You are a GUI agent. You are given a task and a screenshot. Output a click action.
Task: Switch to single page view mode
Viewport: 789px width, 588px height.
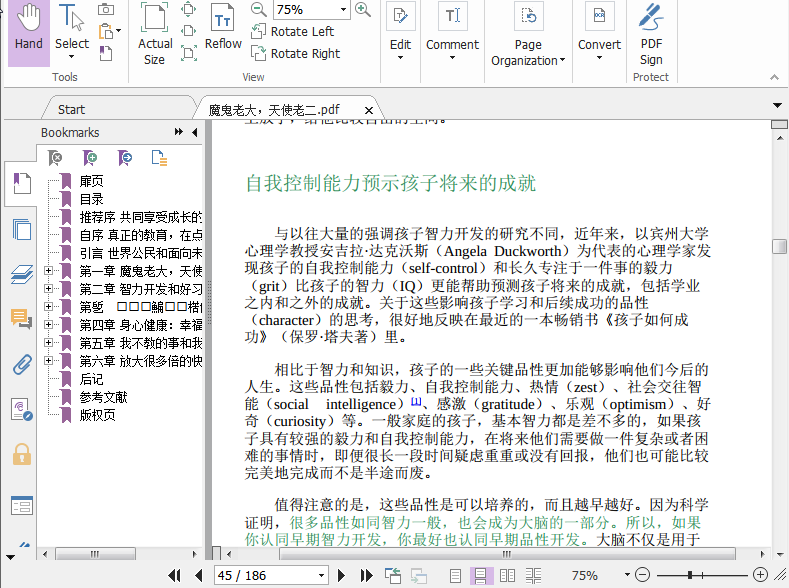coord(456,575)
